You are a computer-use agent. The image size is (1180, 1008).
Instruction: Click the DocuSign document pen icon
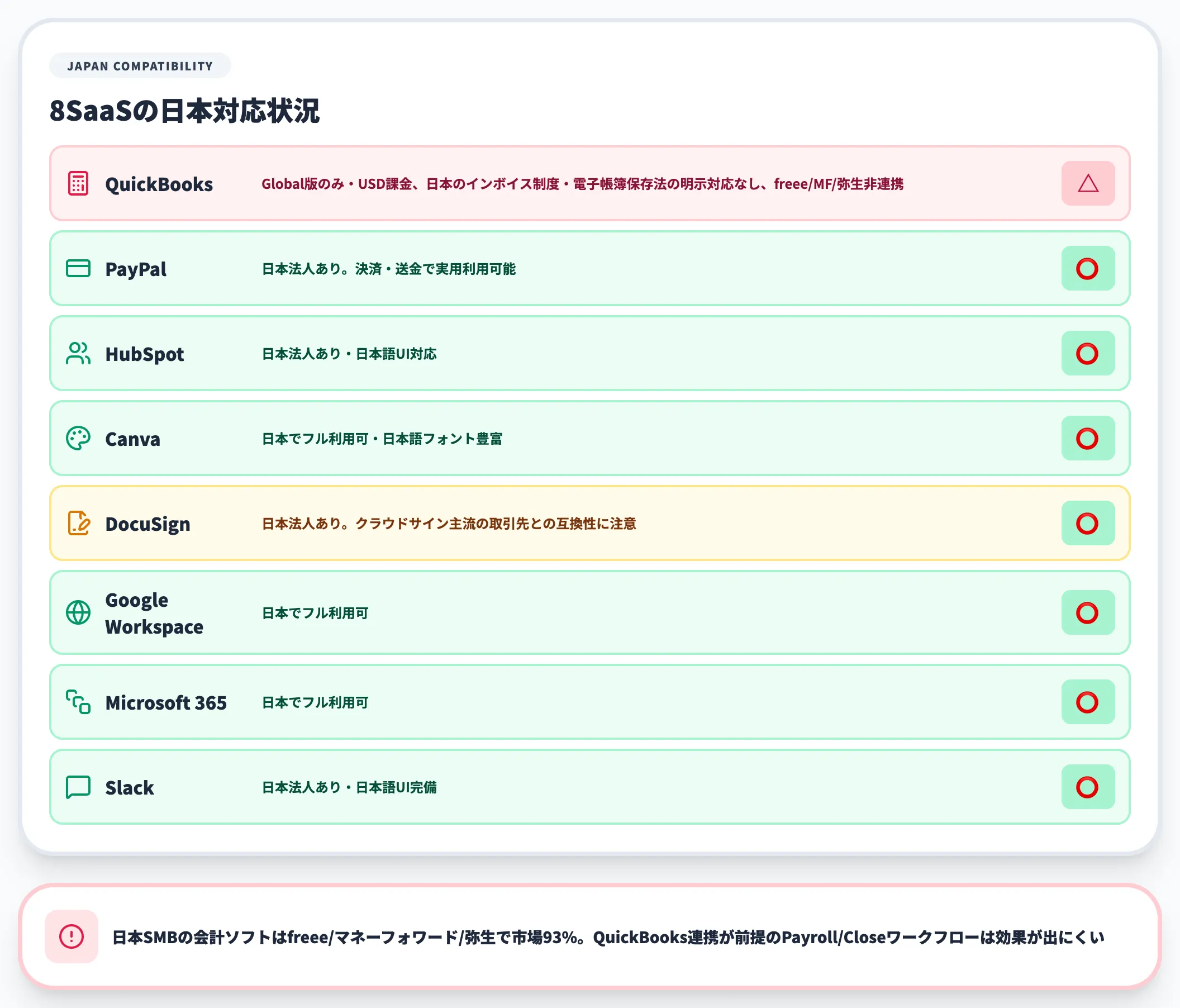(79, 523)
